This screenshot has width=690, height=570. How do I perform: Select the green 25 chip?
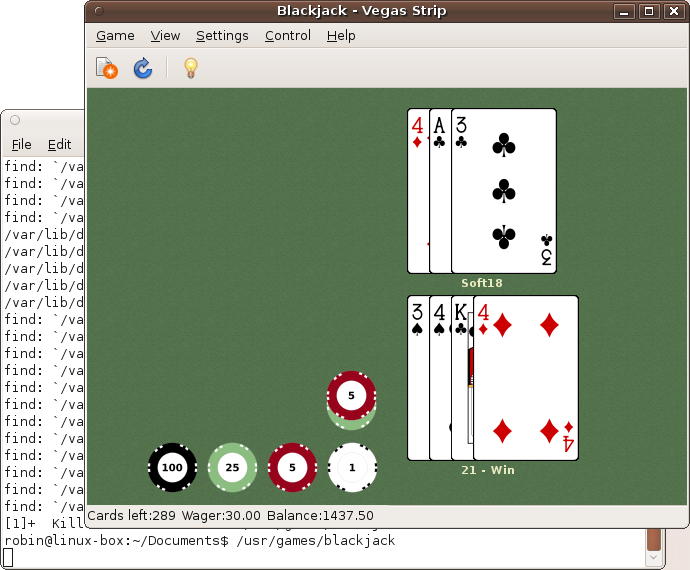(232, 467)
